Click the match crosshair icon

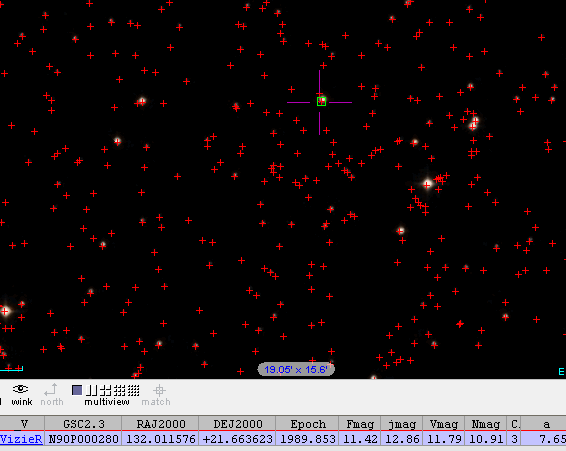pos(159,390)
